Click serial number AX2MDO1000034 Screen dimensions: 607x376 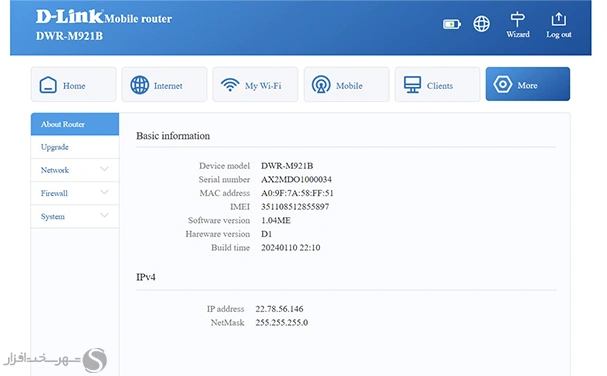coord(296,179)
